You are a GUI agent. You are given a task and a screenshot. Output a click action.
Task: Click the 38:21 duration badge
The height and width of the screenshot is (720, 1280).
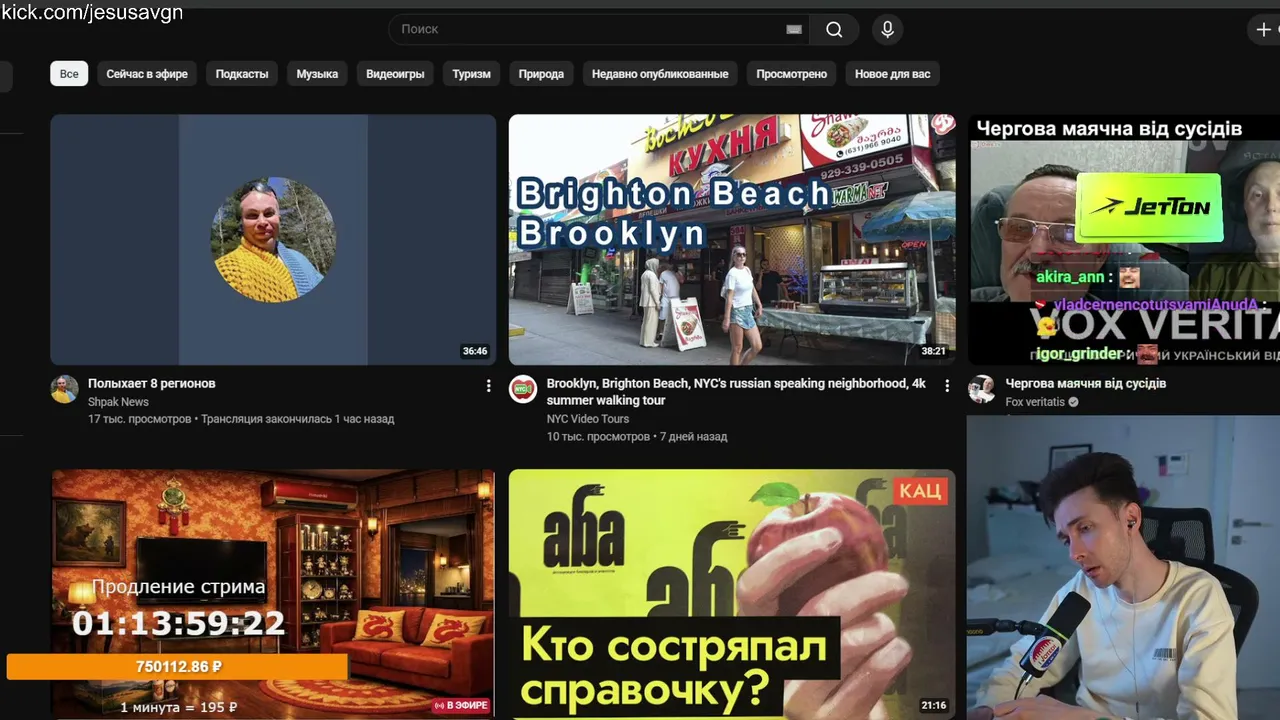click(933, 352)
